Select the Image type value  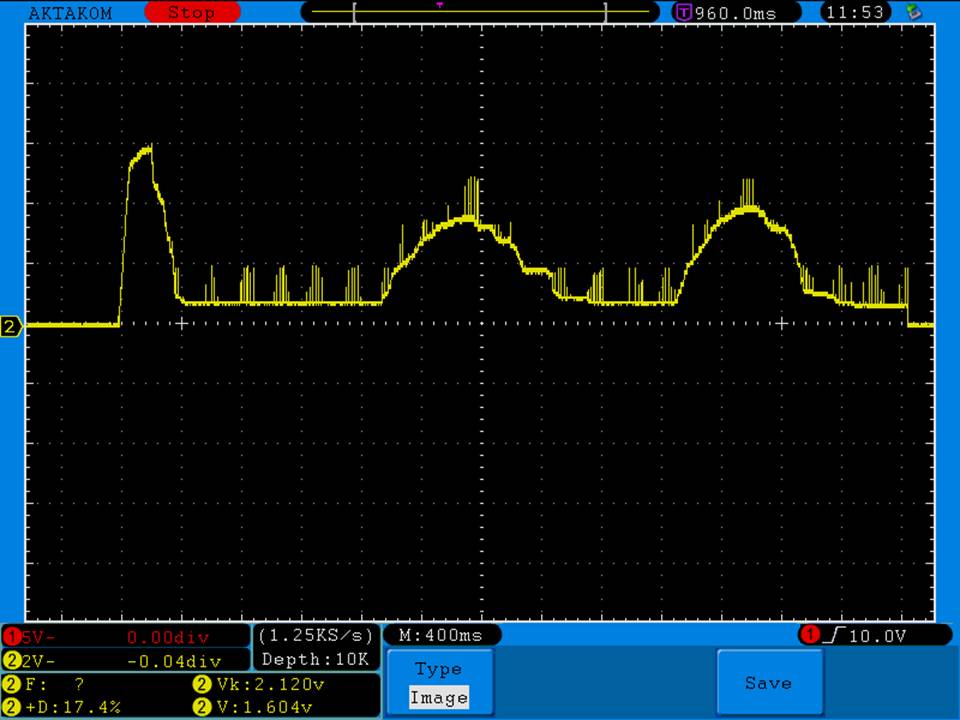click(x=438, y=698)
